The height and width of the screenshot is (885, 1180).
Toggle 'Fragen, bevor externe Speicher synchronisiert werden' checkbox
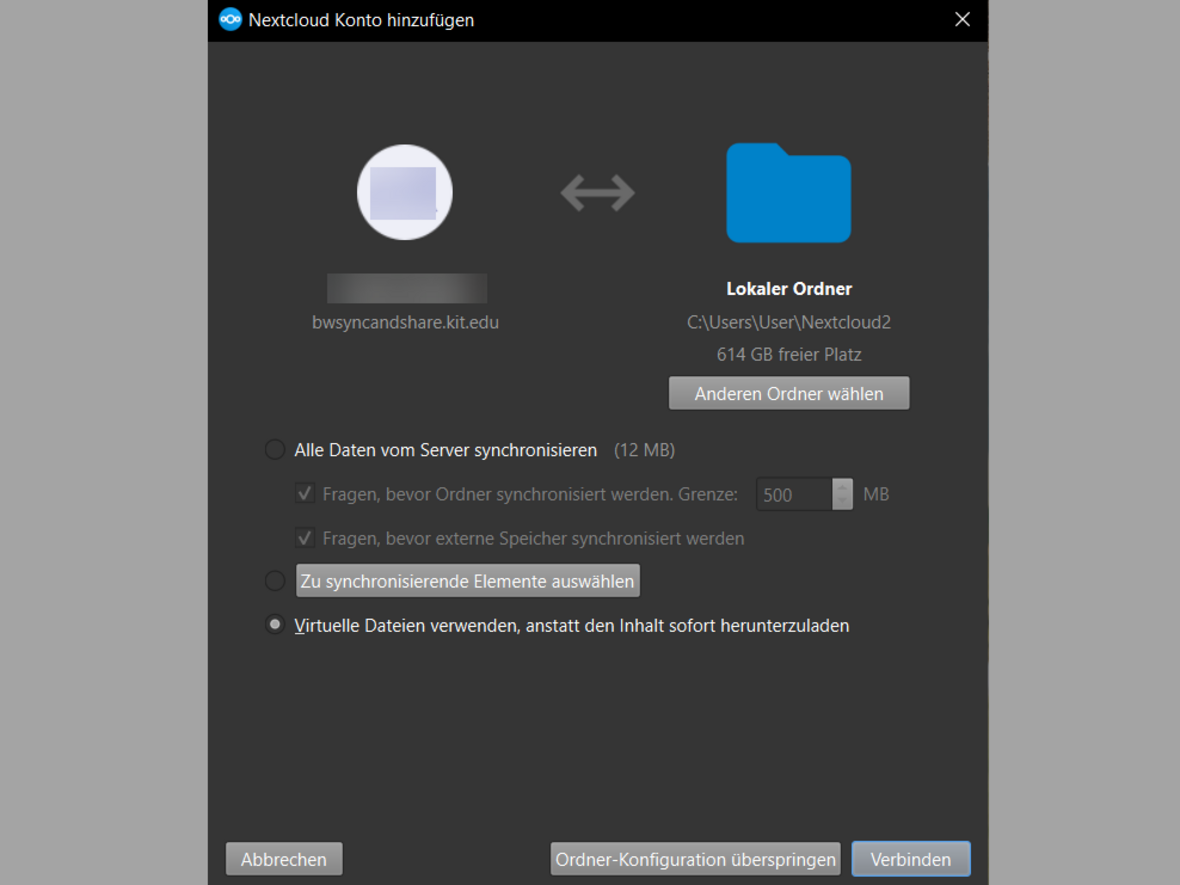tap(305, 538)
